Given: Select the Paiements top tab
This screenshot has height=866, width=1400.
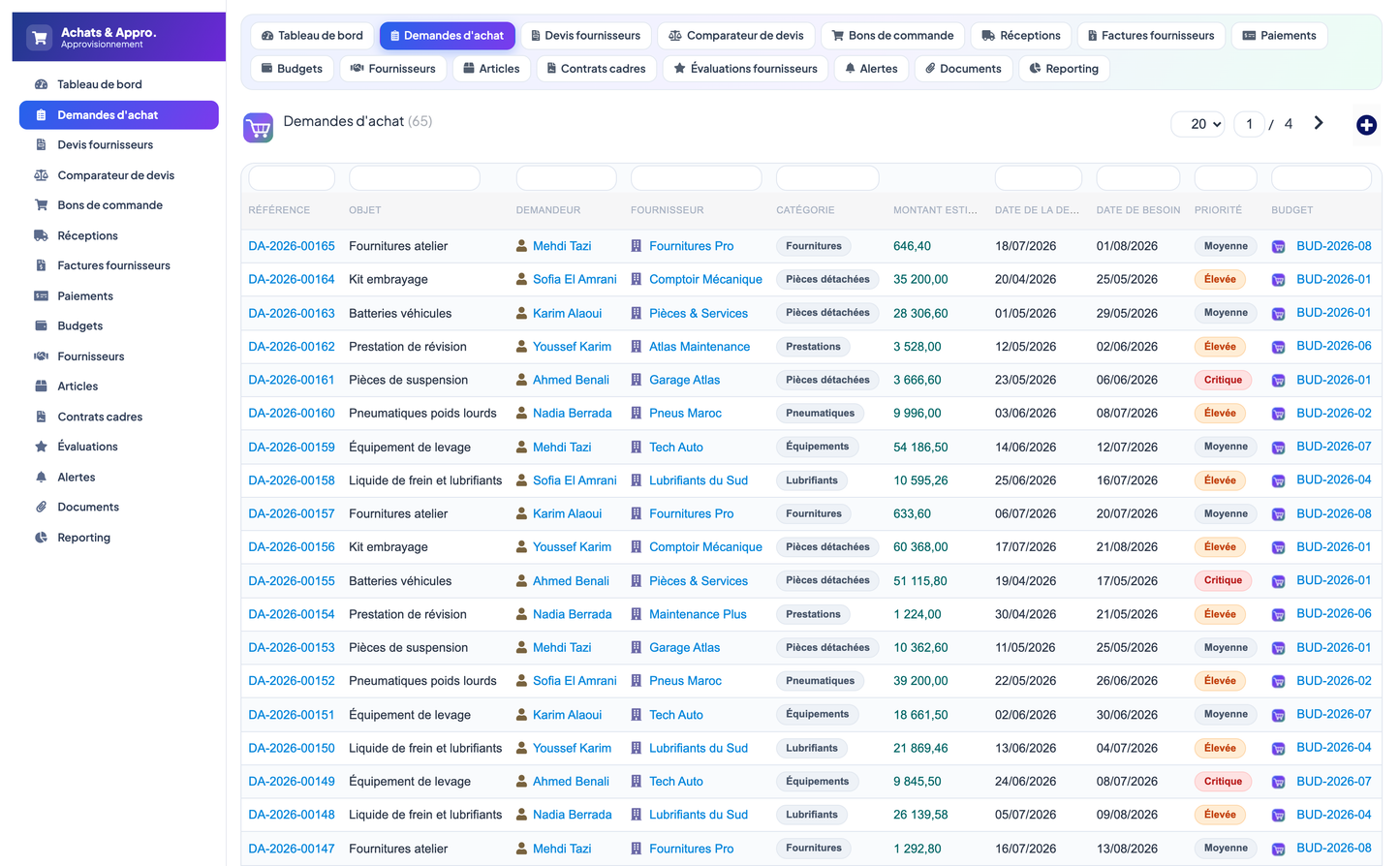Looking at the screenshot, I should pyautogui.click(x=1279, y=36).
